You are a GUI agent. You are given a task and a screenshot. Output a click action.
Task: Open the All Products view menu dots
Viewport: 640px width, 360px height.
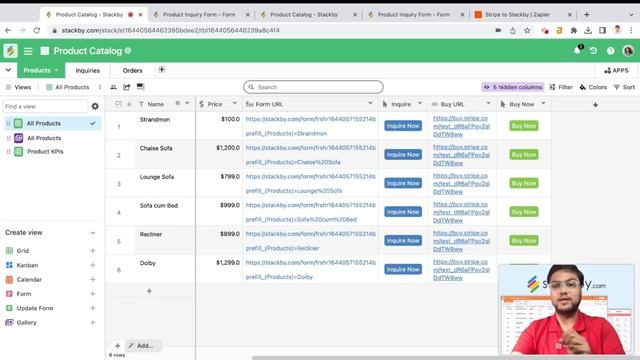tap(100, 87)
